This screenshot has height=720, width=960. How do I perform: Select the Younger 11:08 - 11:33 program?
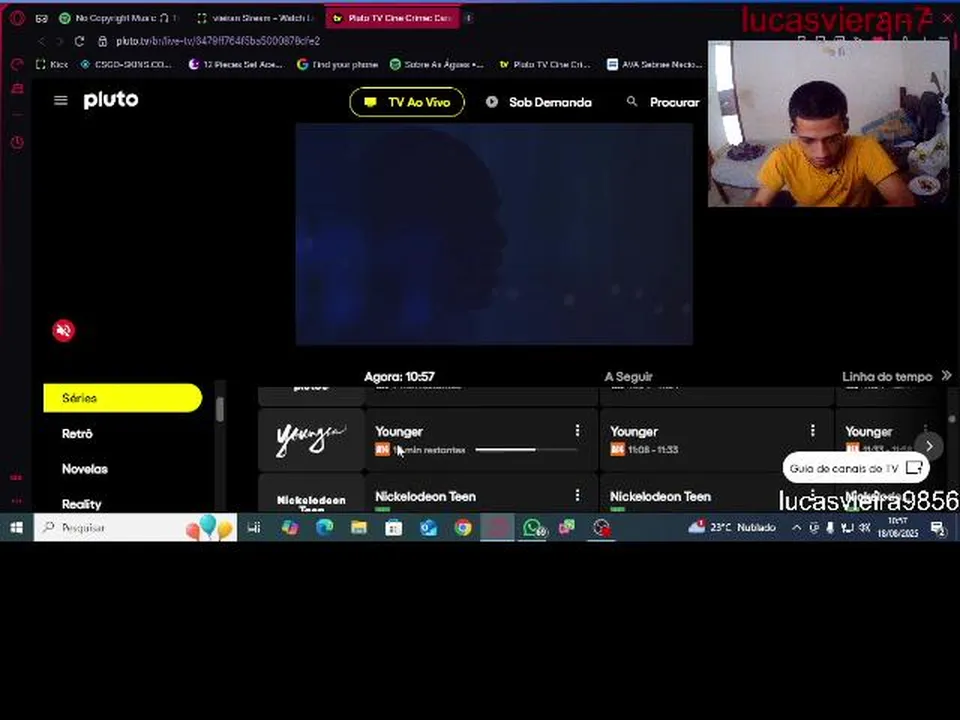click(x=716, y=440)
